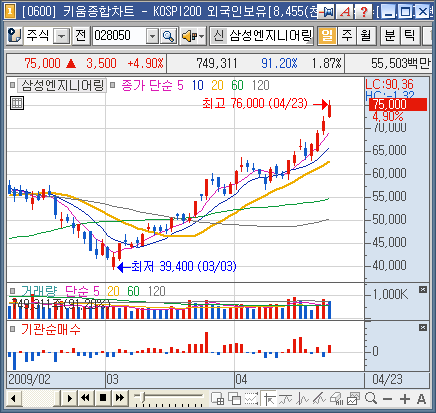Click the fast-forward playback button
The image size is (436, 413).
point(120,398)
